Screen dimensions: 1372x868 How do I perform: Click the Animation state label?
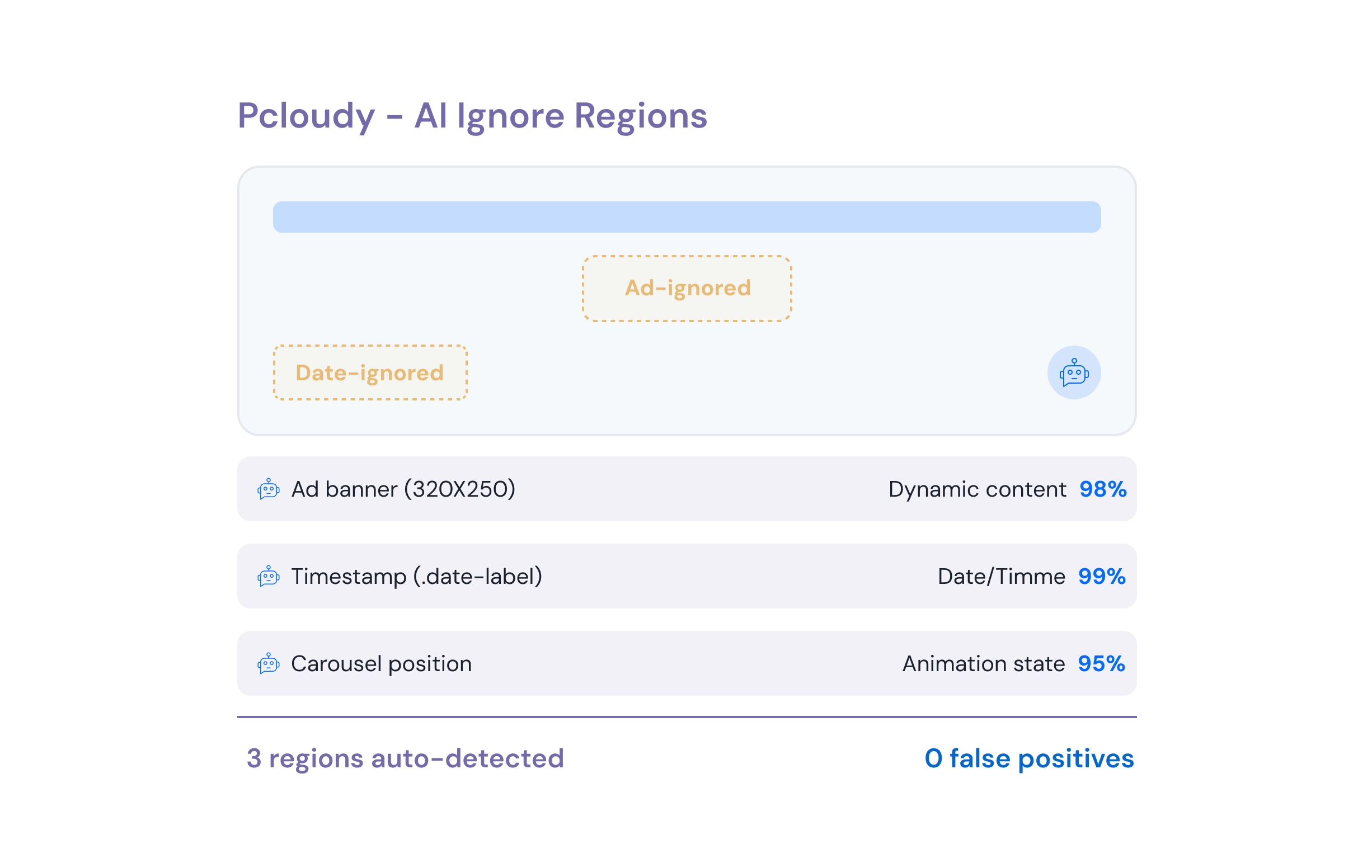(984, 663)
